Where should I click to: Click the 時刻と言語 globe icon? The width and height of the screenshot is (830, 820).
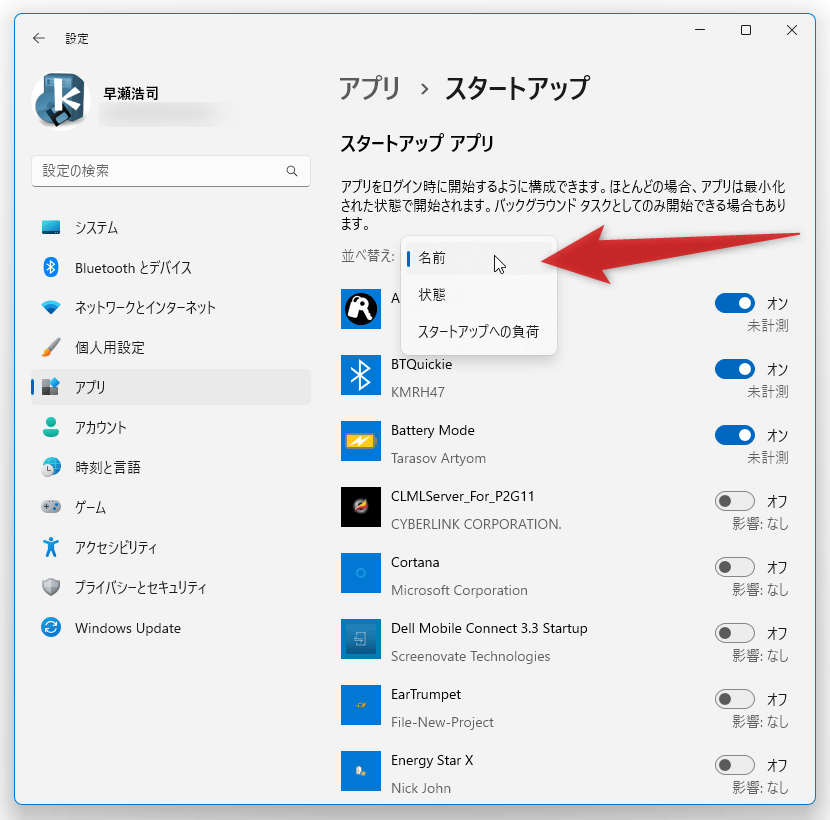[51, 467]
